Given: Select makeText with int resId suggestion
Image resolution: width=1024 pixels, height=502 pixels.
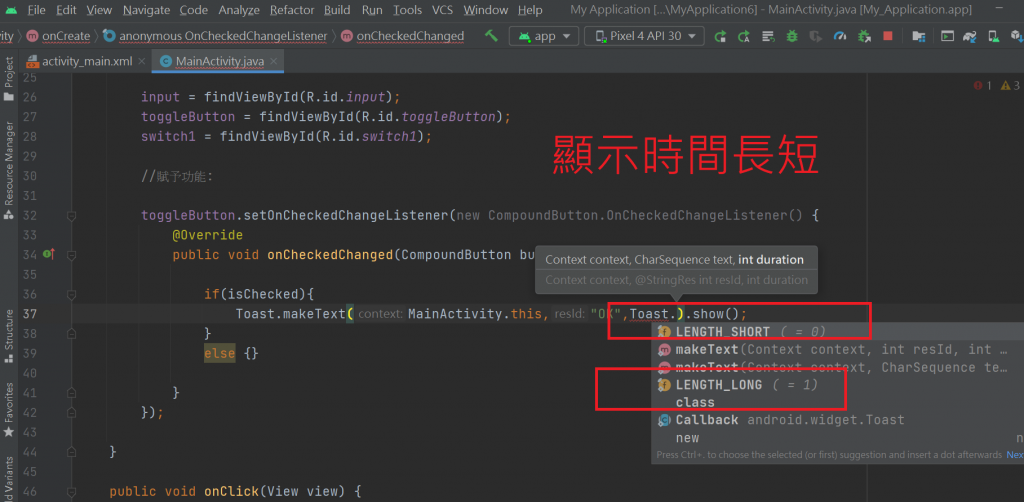Looking at the screenshot, I should (838, 349).
